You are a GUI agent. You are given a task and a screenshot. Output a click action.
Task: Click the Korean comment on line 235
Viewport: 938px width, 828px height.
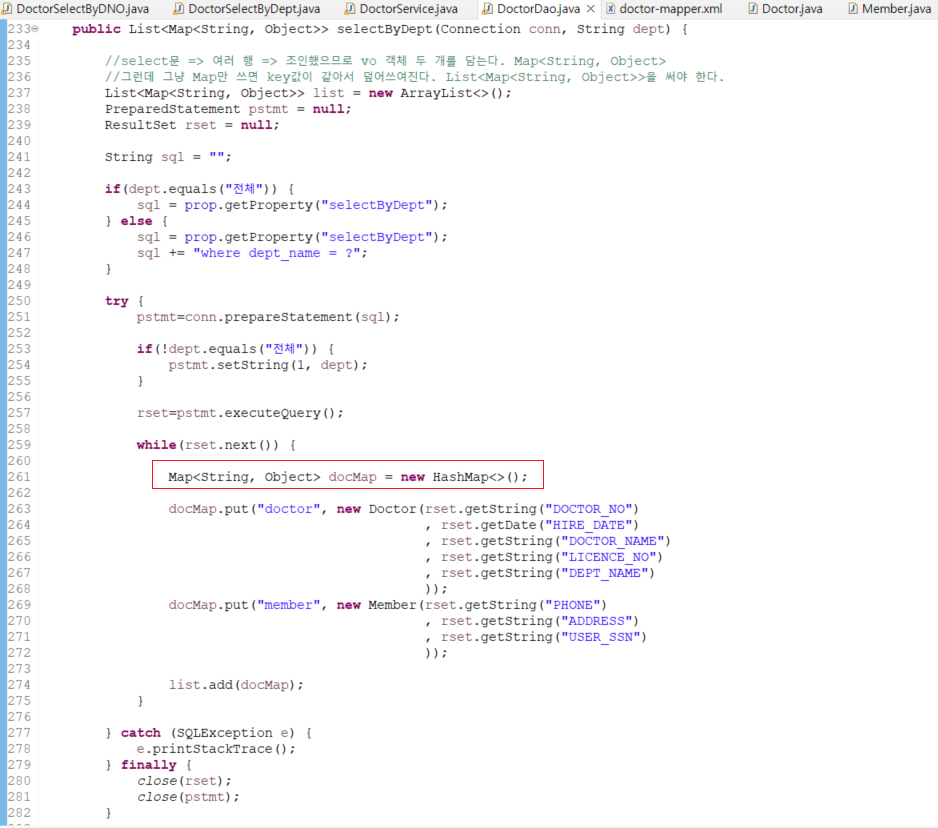[x=385, y=61]
